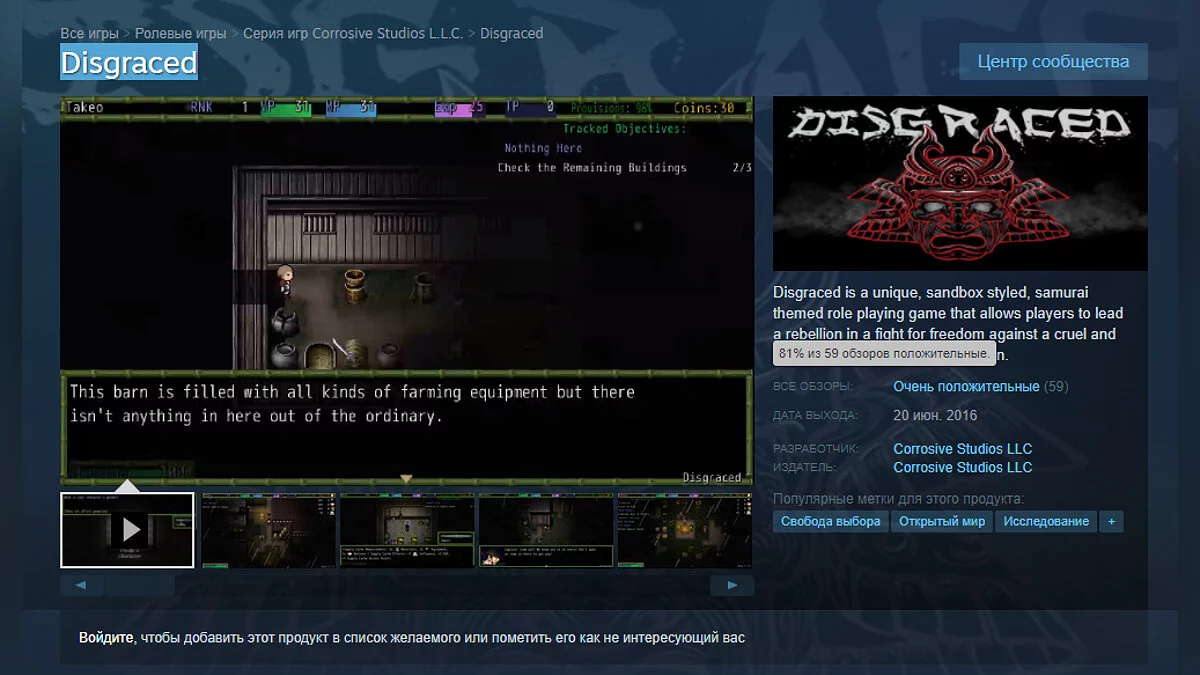Select the fourth screenshot thumbnail
The image size is (1200, 675).
pos(545,530)
